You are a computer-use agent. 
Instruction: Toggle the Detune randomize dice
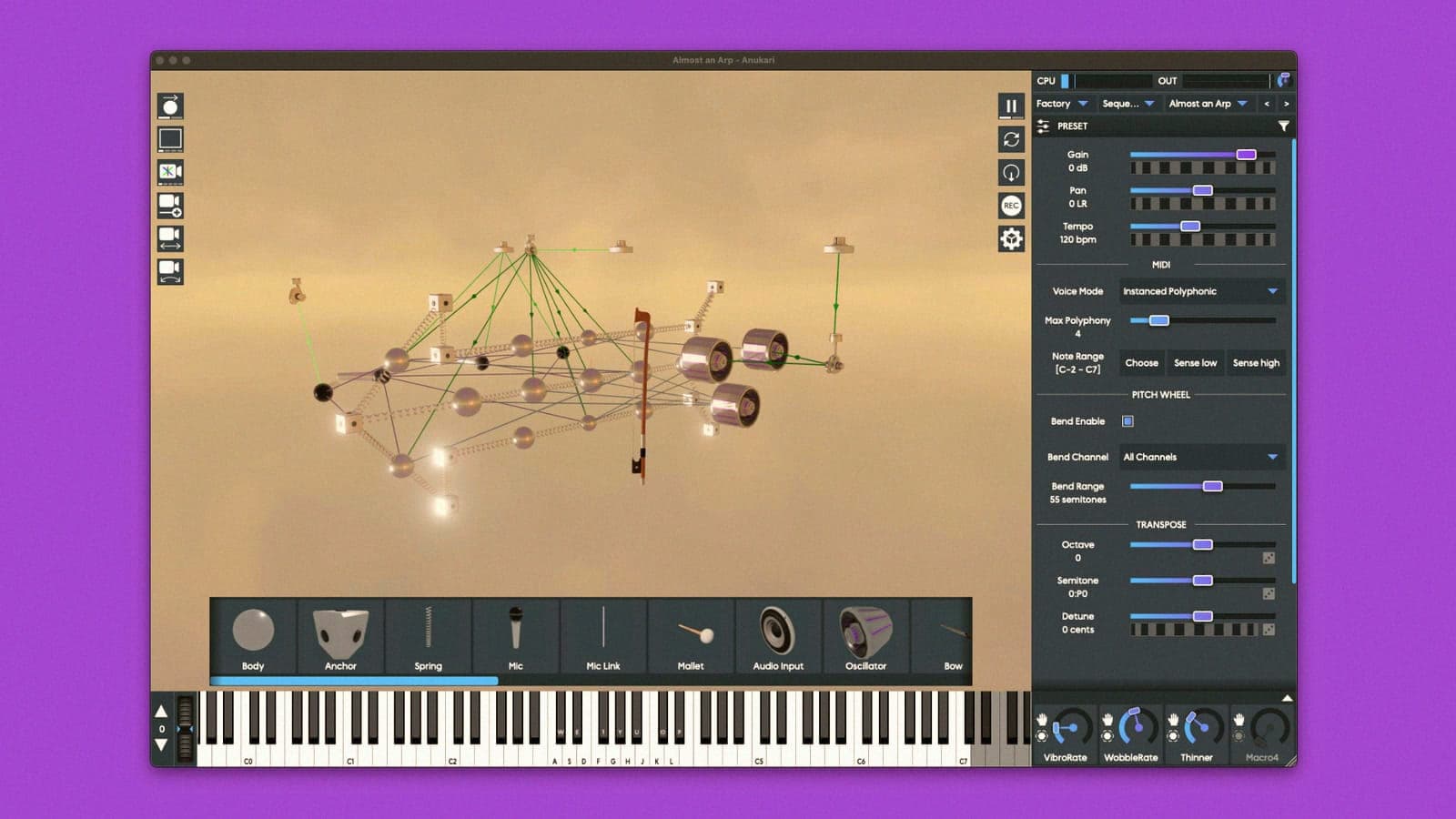(1269, 629)
